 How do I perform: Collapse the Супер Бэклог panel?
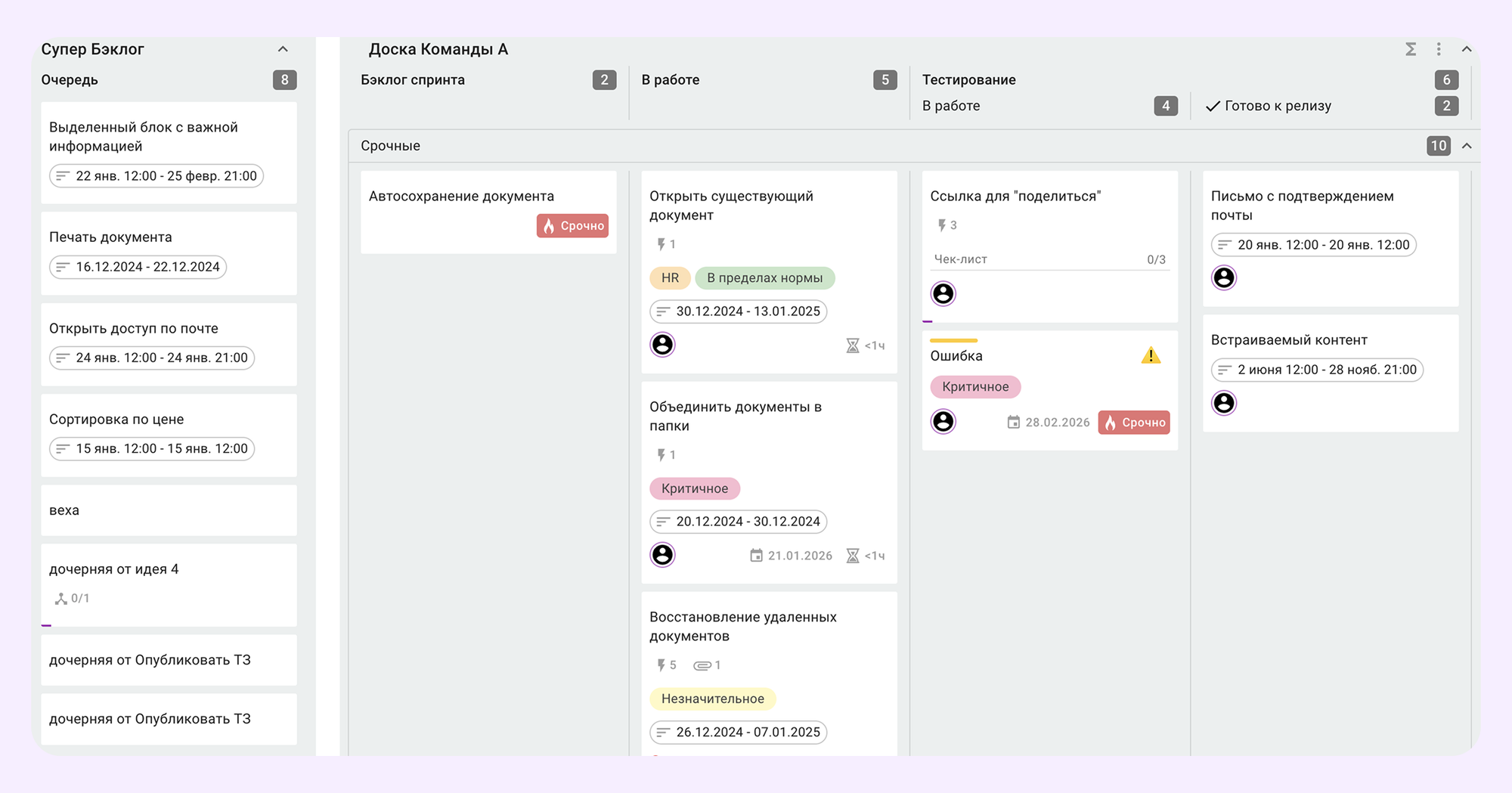pos(283,49)
